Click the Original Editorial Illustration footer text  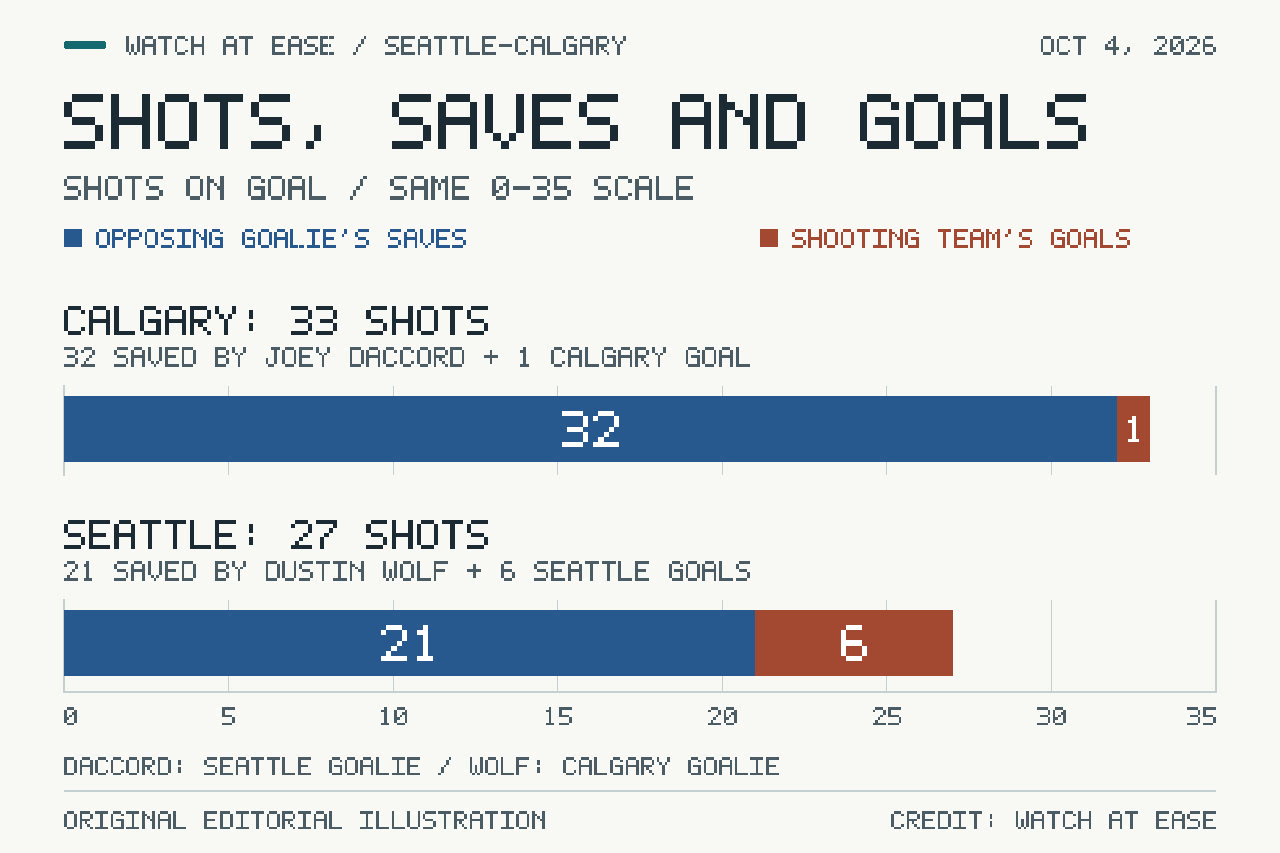click(304, 821)
